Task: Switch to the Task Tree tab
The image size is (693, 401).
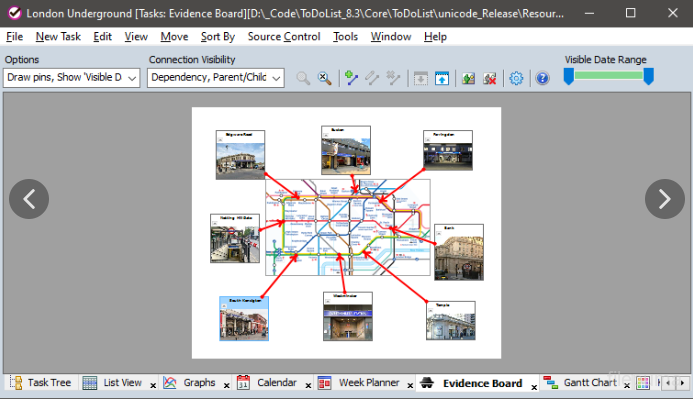Action: point(41,382)
